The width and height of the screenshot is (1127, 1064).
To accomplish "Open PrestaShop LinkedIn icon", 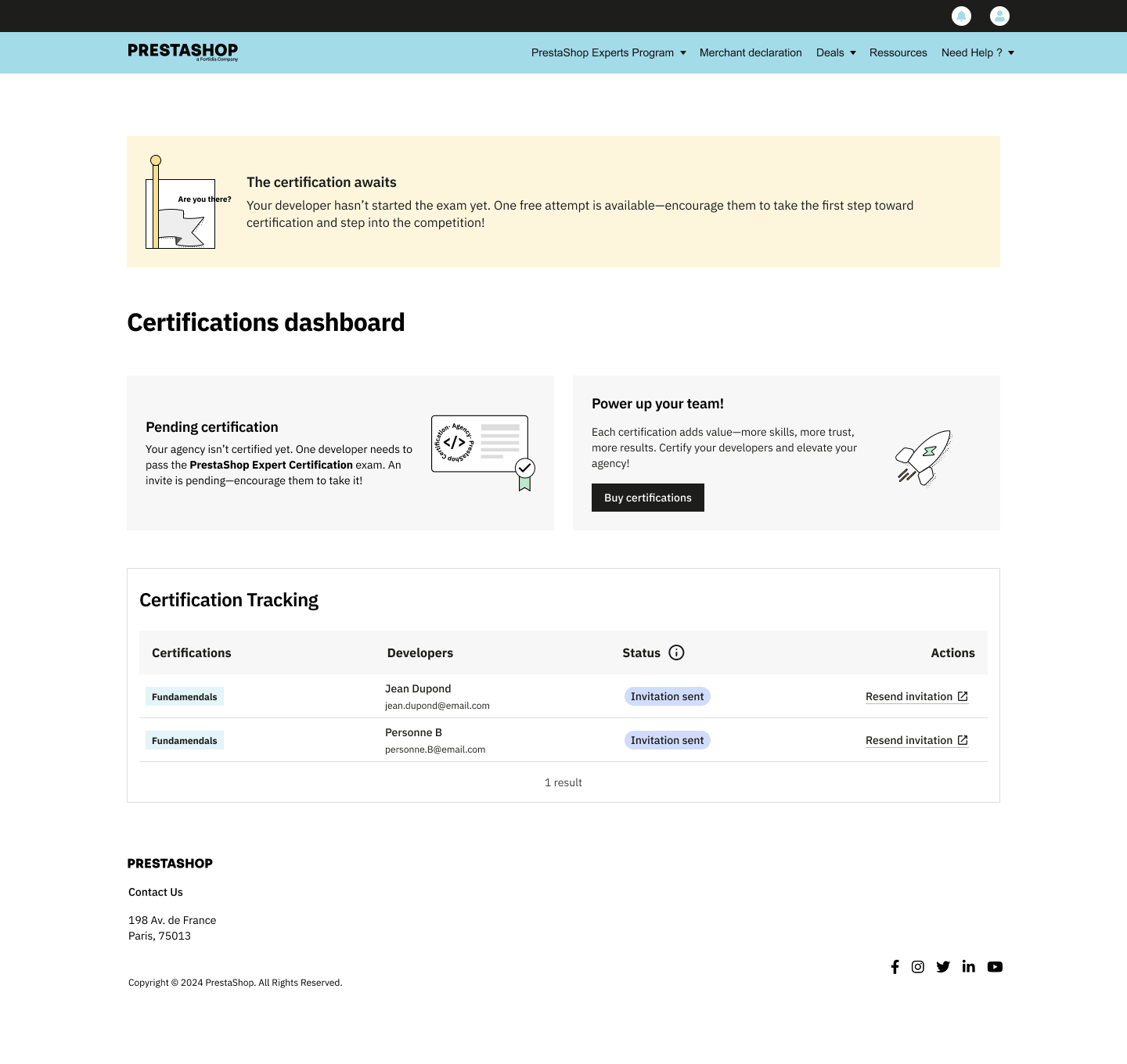I will pyautogui.click(x=969, y=967).
